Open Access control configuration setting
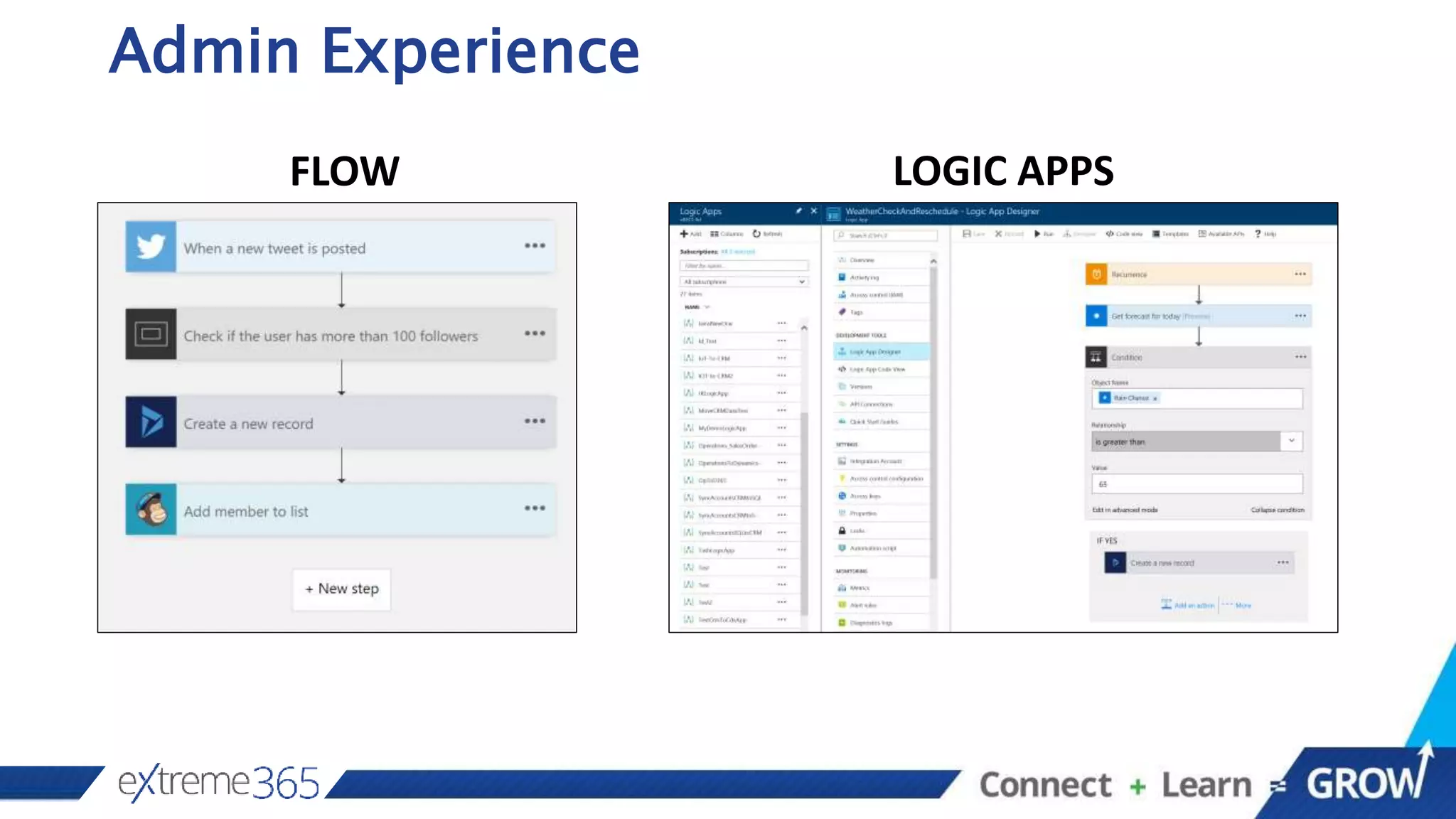The height and width of the screenshot is (819, 1456). coord(882,478)
